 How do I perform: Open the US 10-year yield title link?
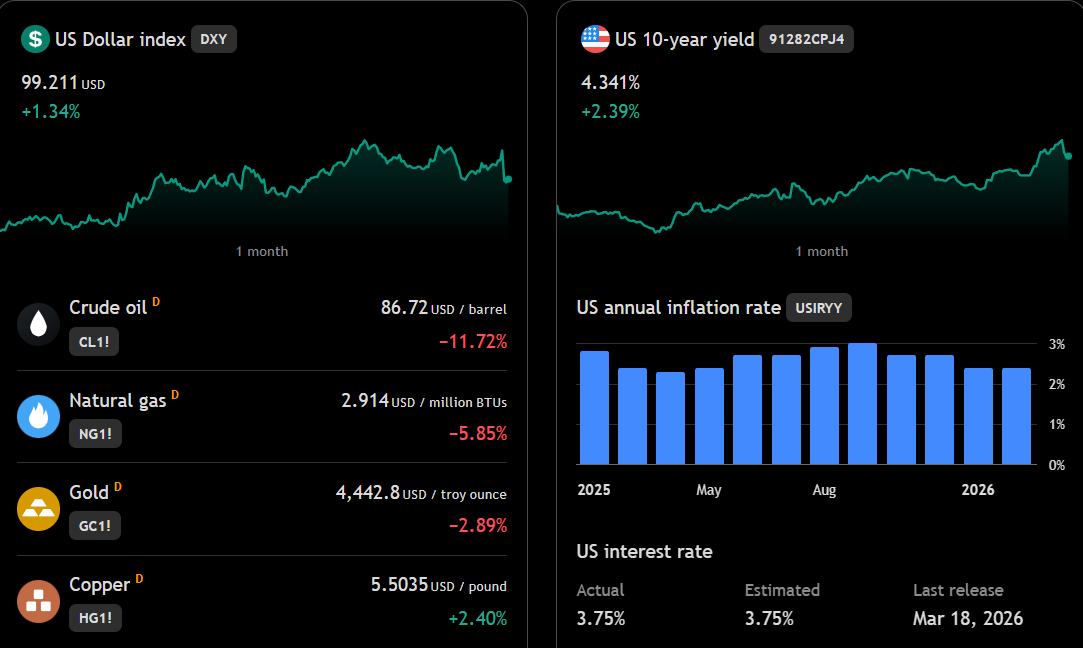pos(684,39)
